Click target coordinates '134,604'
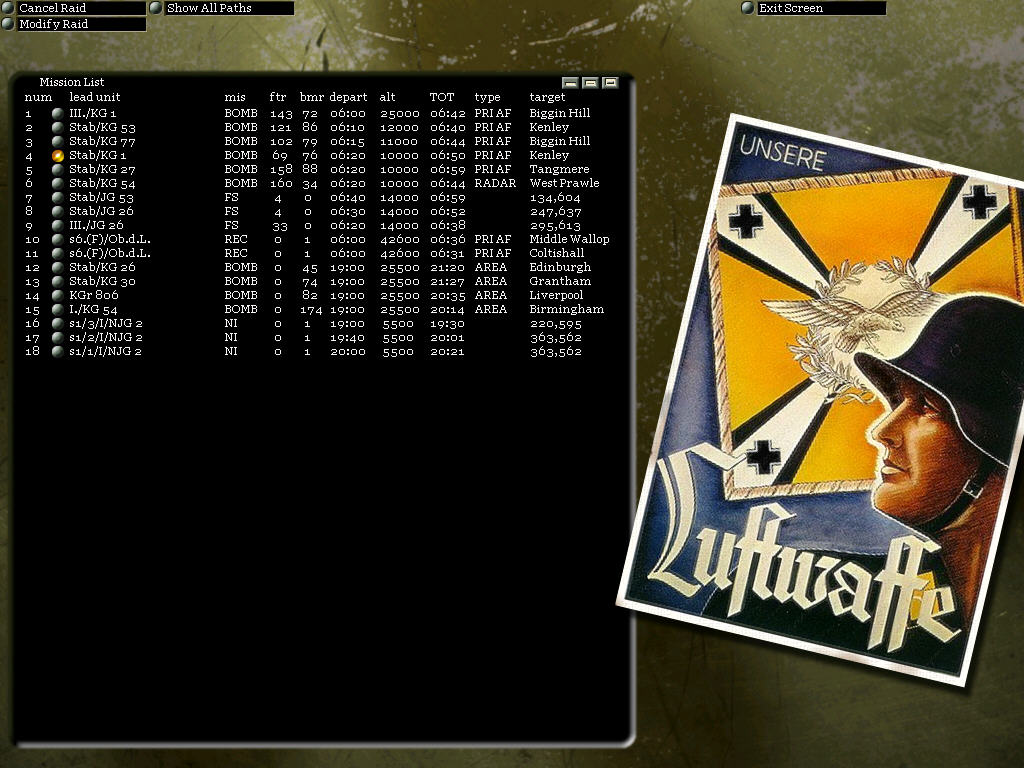Viewport: 1024px width, 768px height. coord(555,198)
